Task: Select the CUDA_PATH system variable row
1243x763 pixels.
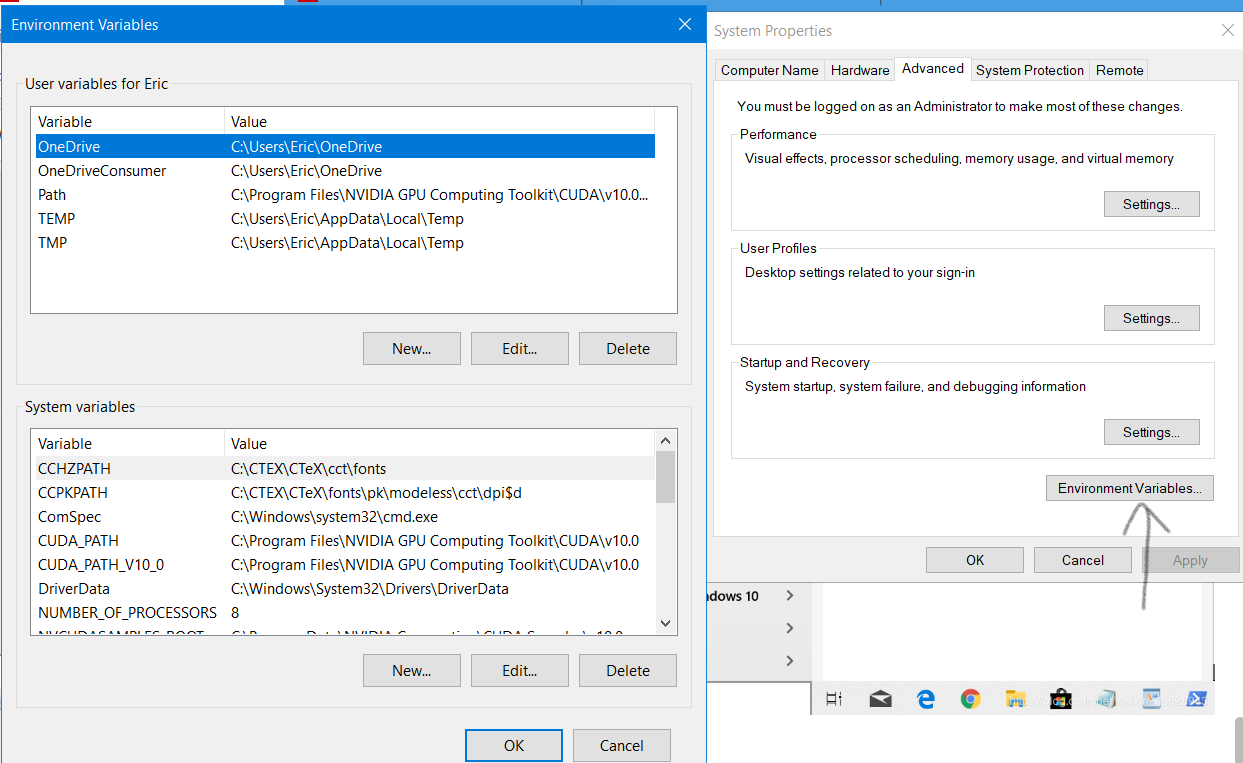Action: pos(345,541)
